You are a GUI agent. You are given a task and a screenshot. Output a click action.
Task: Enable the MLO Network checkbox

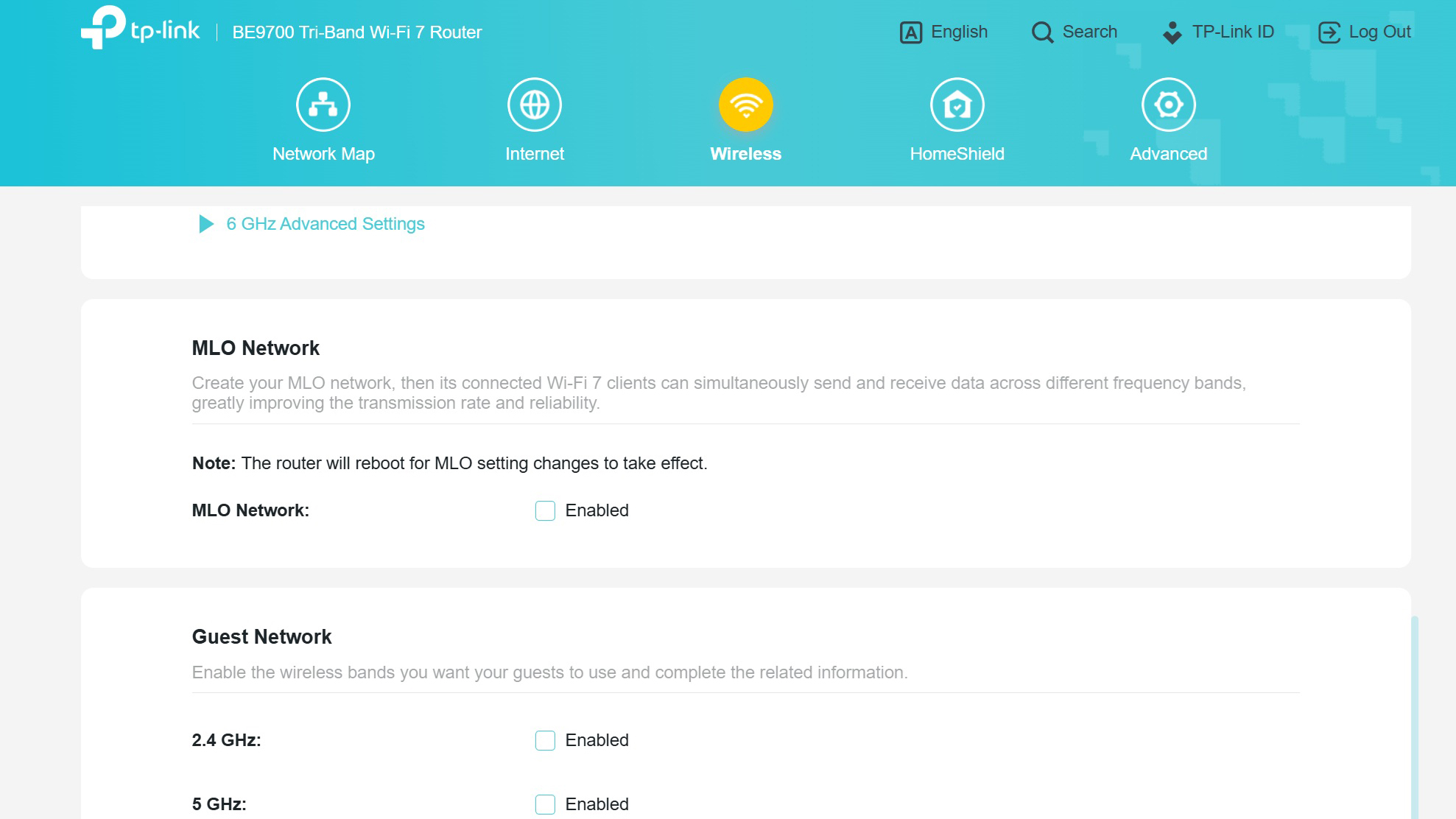pos(545,510)
